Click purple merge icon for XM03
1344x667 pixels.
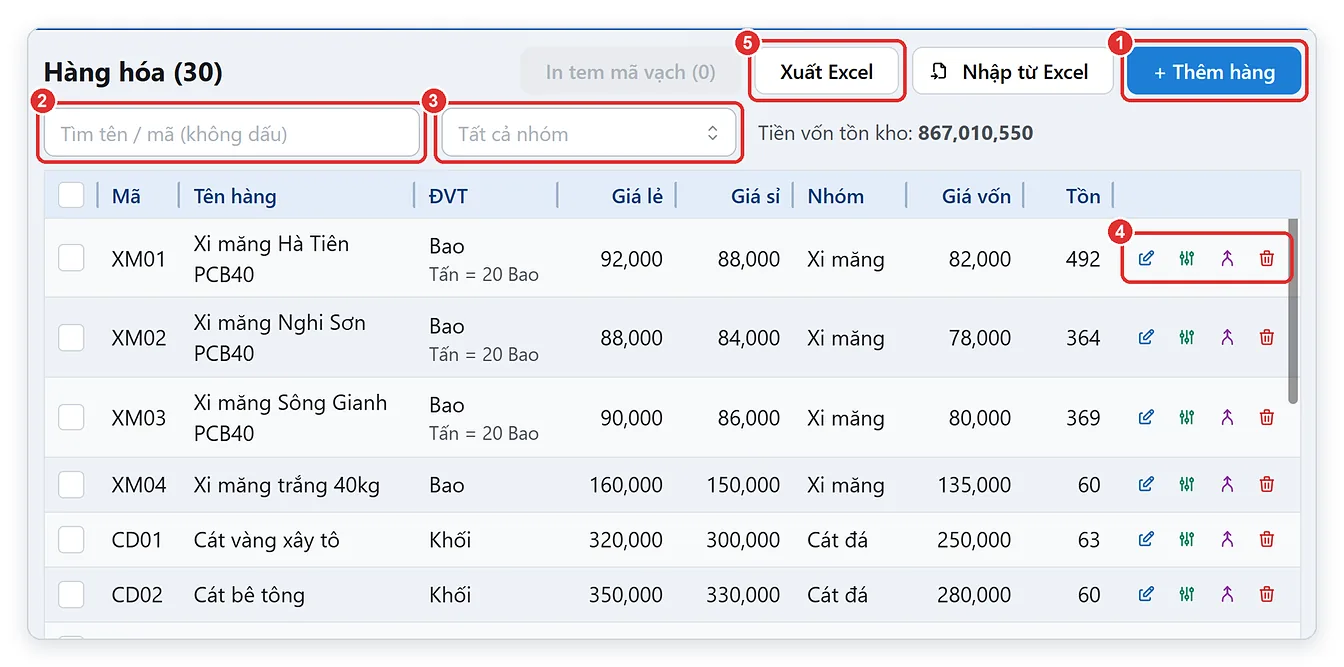click(1227, 417)
